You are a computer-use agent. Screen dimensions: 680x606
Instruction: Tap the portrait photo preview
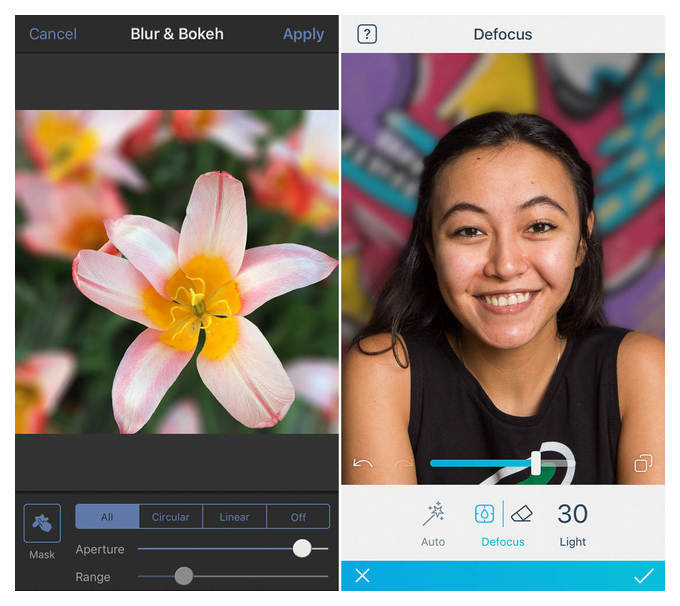pyautogui.click(x=503, y=269)
